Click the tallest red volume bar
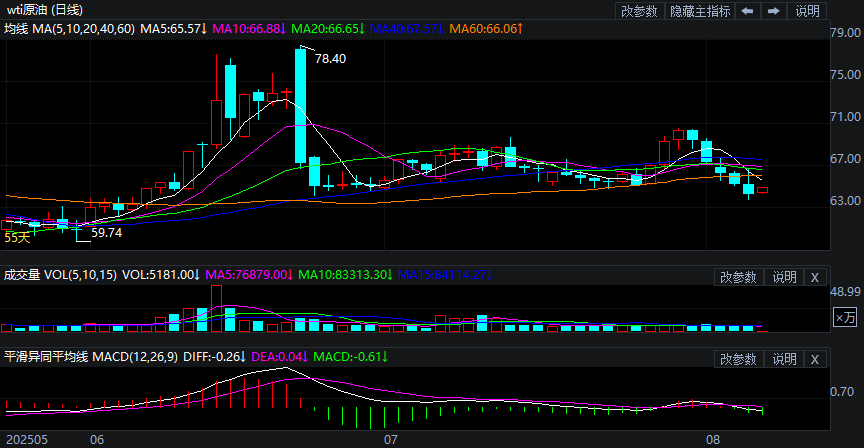Screen dimensions: 864x448 click(x=217, y=308)
